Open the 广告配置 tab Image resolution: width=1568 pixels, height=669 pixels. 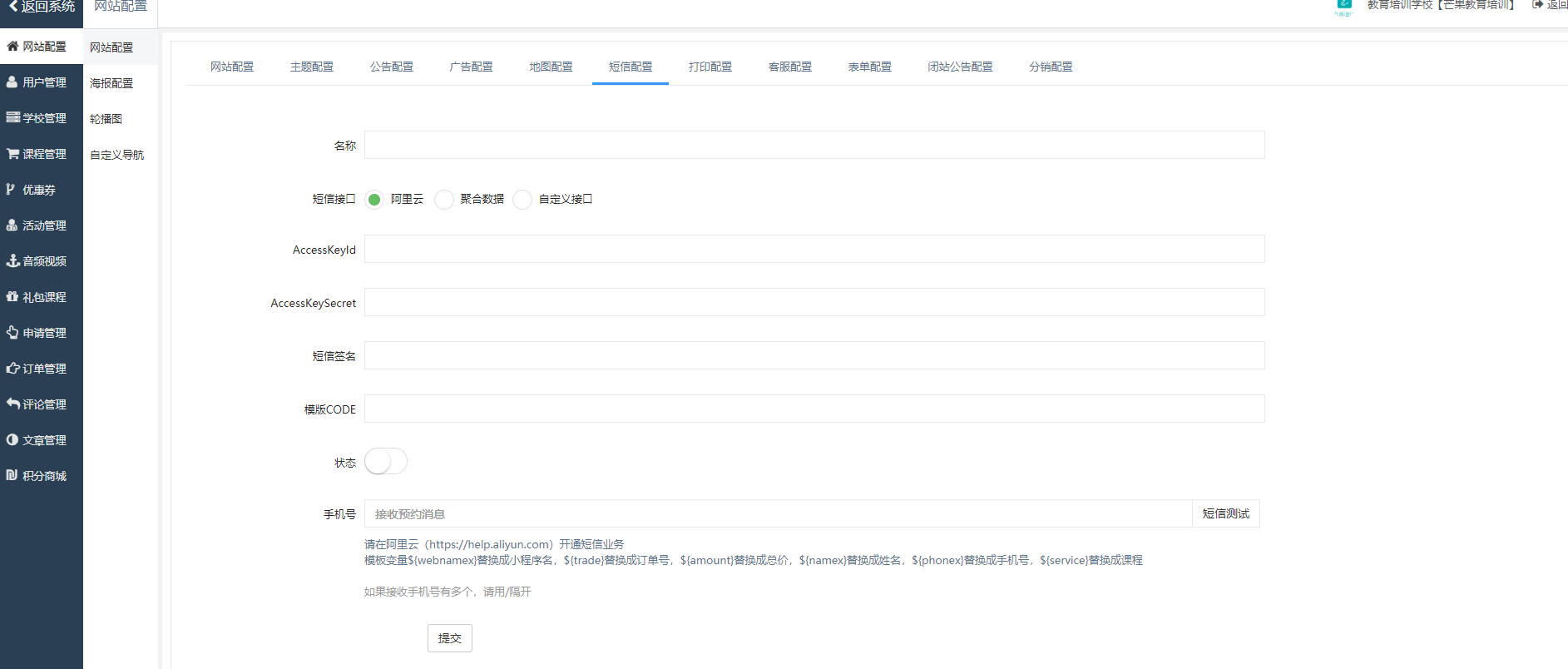(472, 67)
